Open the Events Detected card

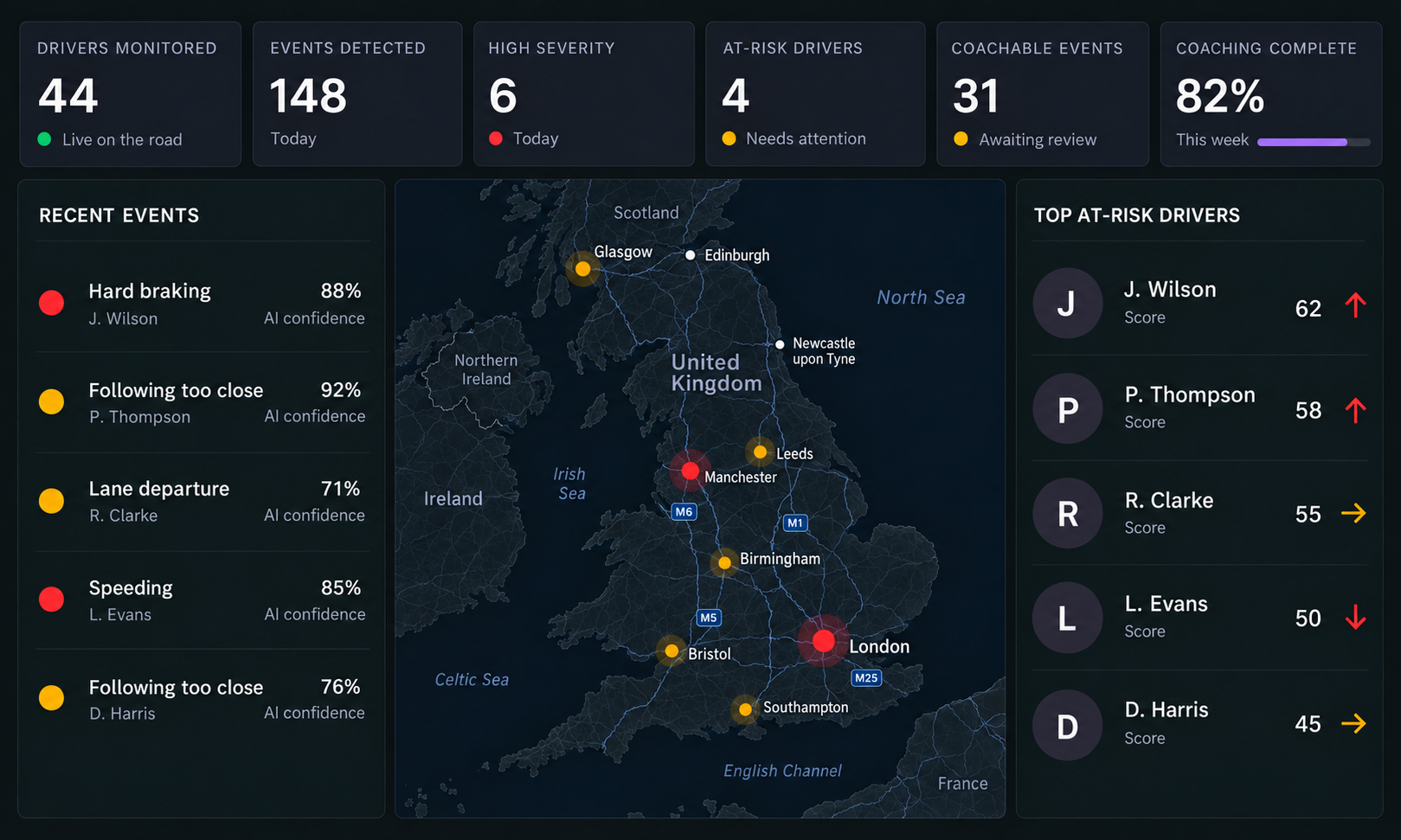(x=357, y=94)
